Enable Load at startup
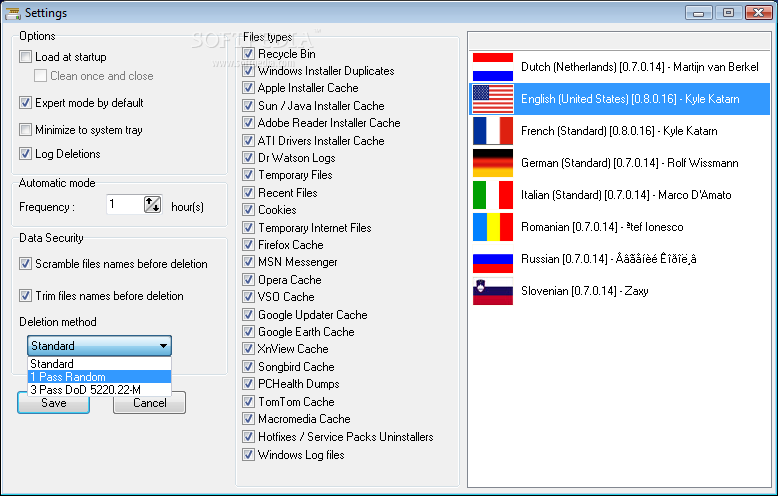This screenshot has height=496, width=778. [x=25, y=57]
